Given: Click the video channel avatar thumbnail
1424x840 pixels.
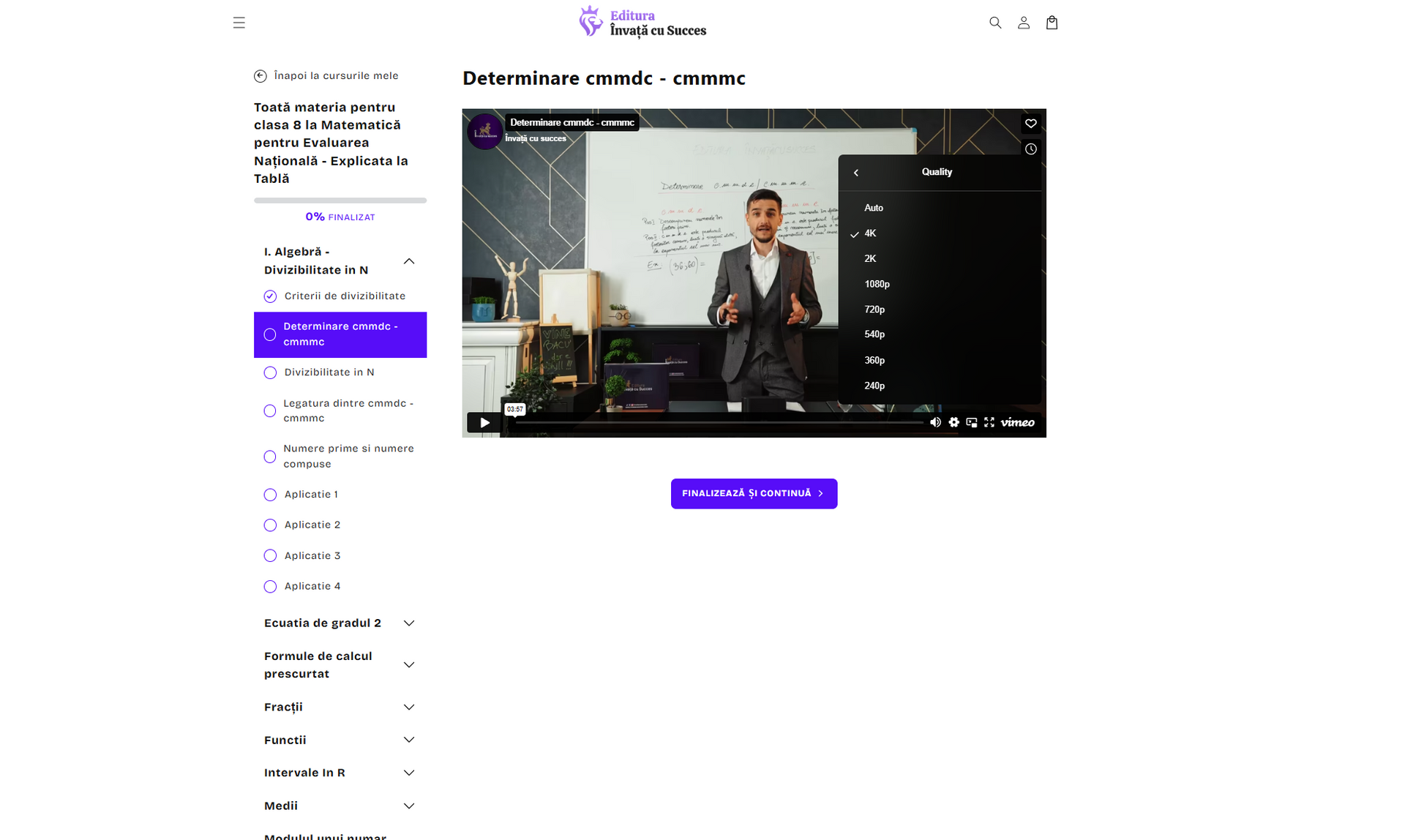Looking at the screenshot, I should tap(484, 132).
